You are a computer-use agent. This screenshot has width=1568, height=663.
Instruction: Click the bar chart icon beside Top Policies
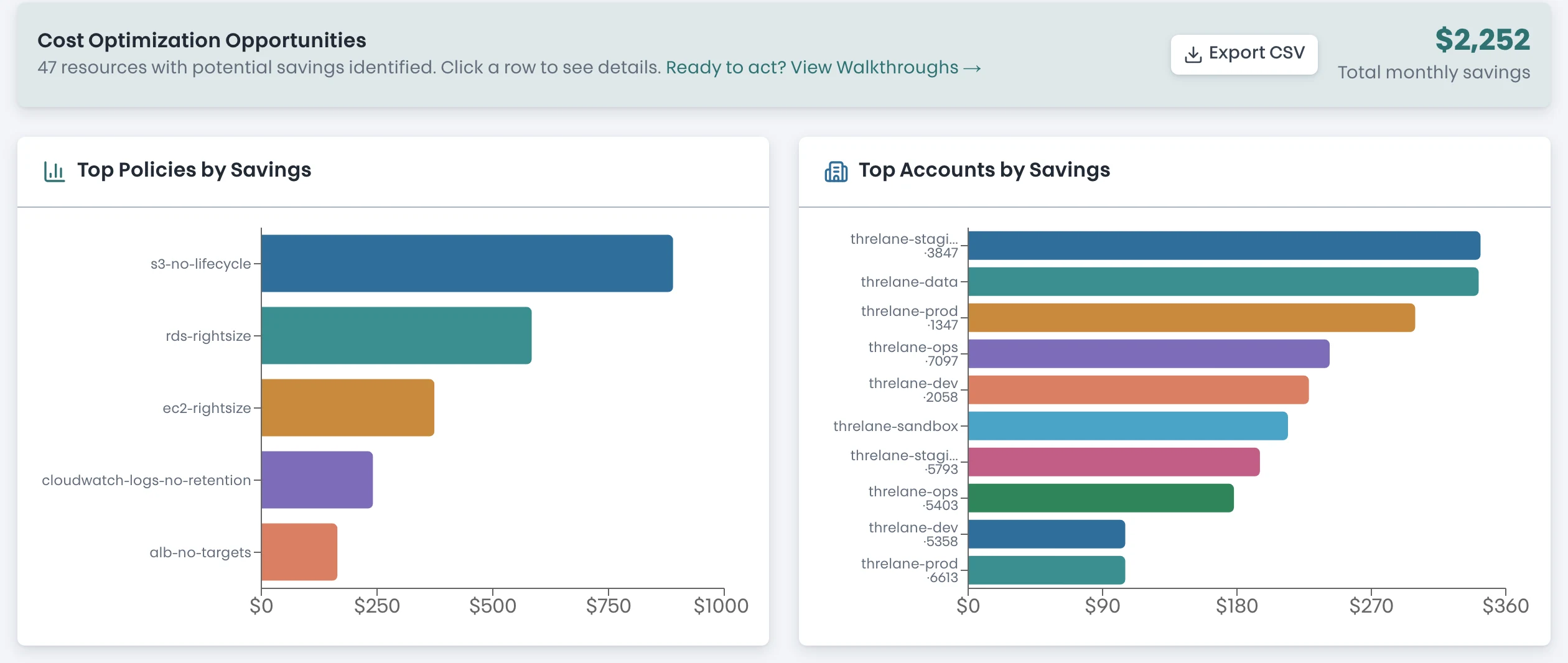(54, 171)
